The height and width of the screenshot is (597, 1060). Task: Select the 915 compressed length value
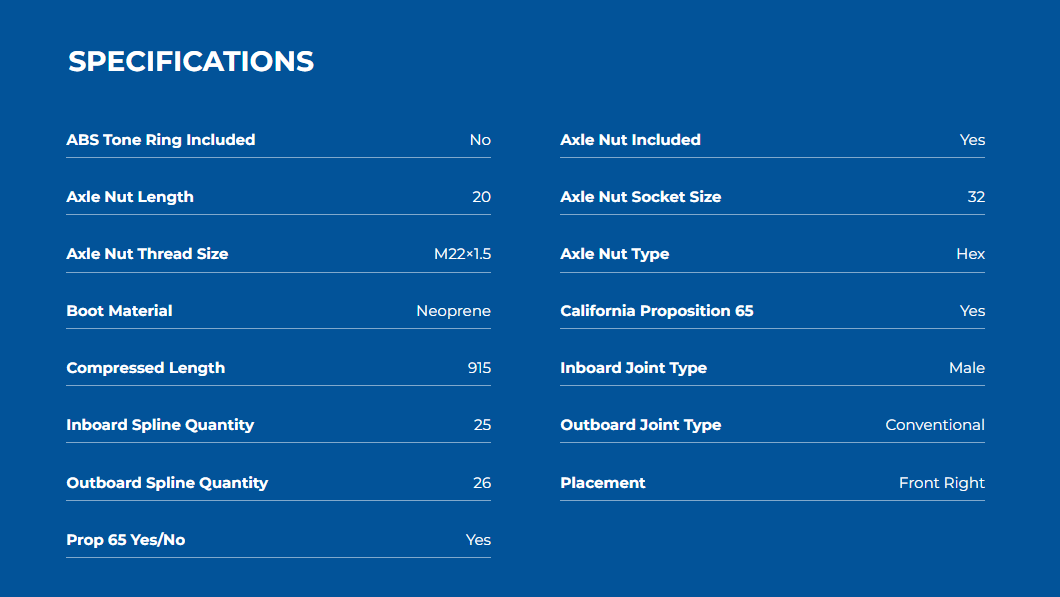click(x=479, y=368)
